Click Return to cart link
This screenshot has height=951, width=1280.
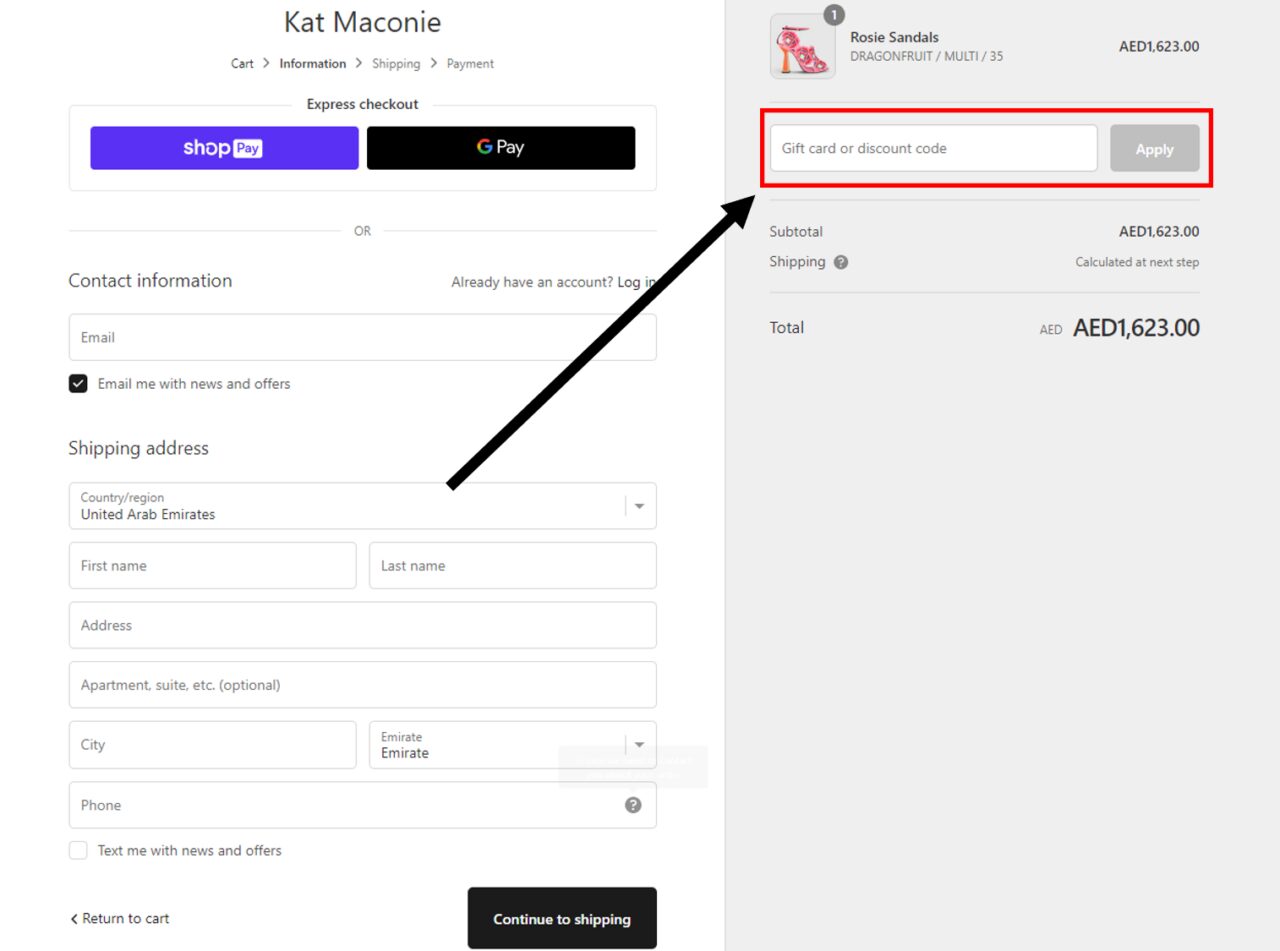pyautogui.click(x=120, y=919)
